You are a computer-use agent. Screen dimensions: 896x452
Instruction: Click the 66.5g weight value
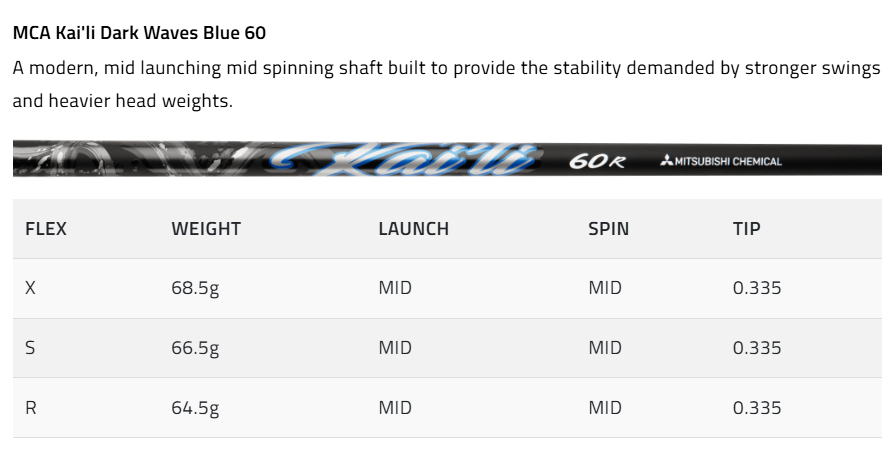pyautogui.click(x=195, y=348)
